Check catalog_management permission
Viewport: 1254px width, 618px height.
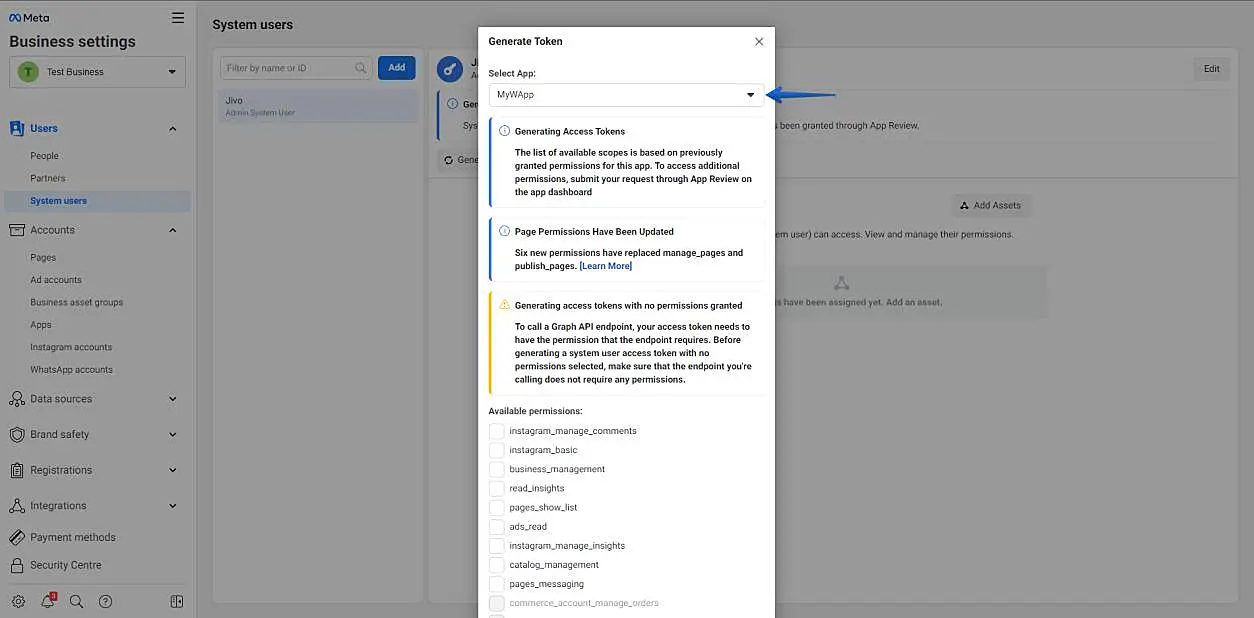click(x=496, y=565)
